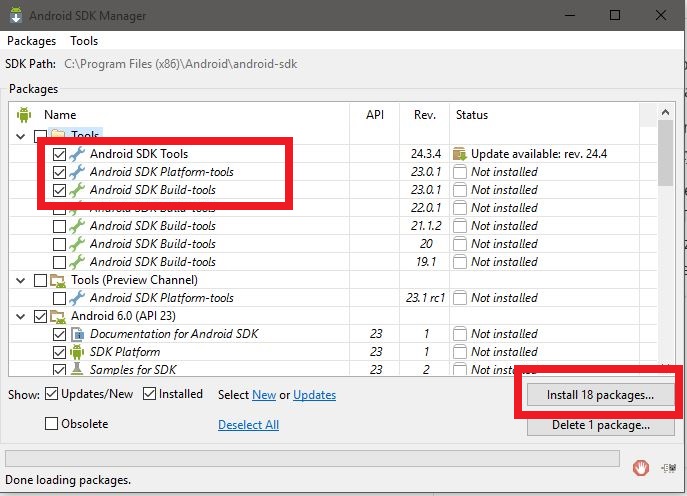Click the package list vertical scrollbar thumb

(665, 153)
